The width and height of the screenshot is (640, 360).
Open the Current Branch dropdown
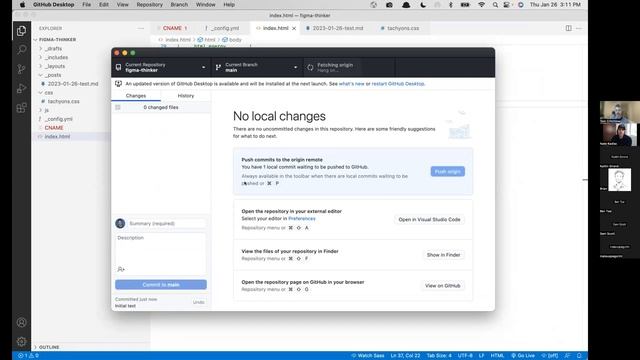click(x=257, y=67)
